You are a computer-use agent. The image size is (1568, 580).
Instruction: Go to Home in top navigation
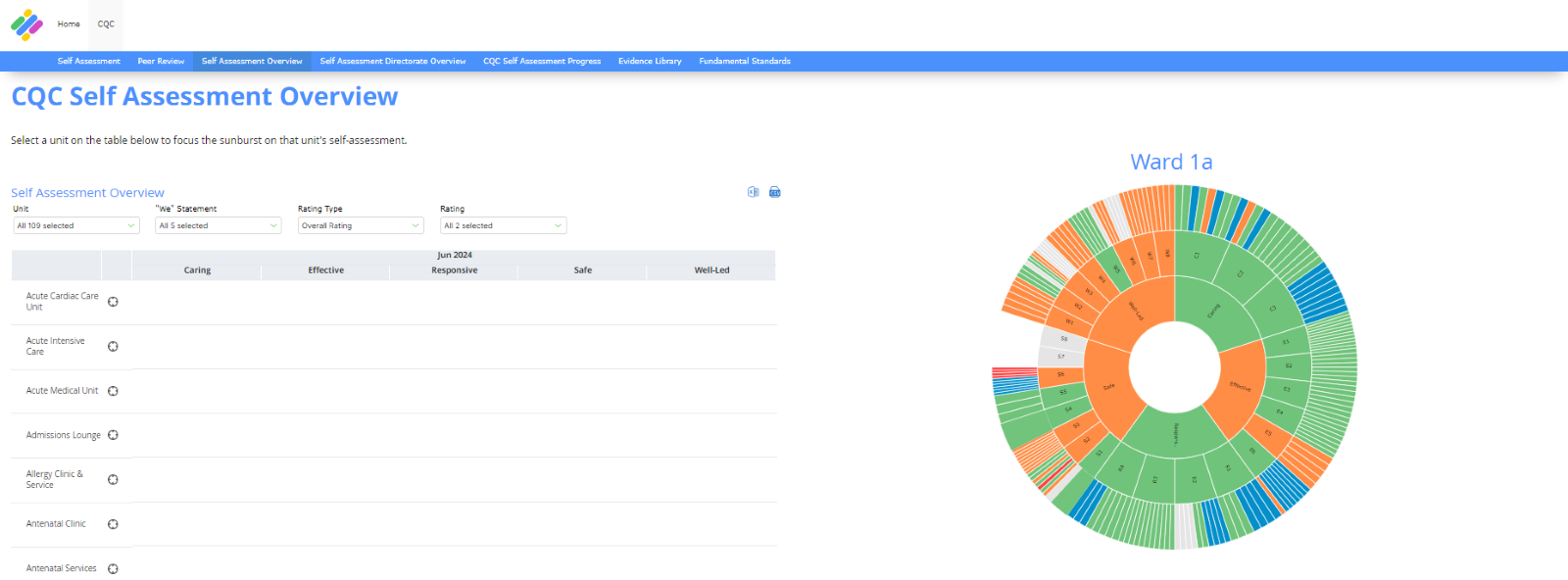point(69,24)
